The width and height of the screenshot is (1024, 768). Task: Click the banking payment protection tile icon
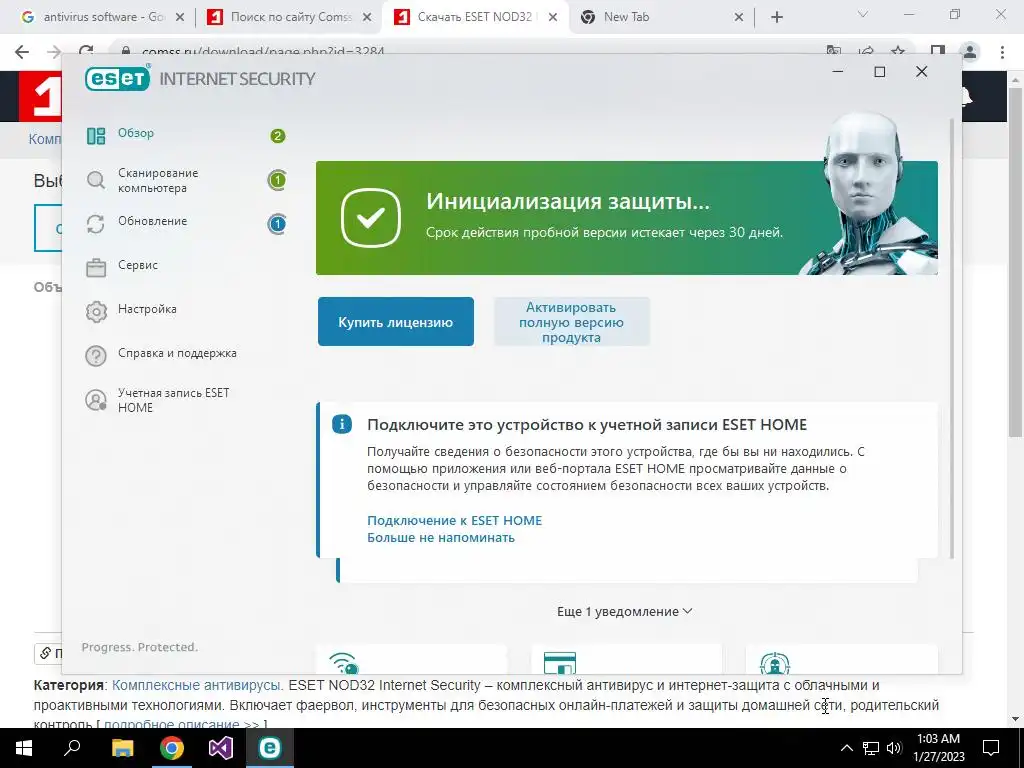coord(560,663)
